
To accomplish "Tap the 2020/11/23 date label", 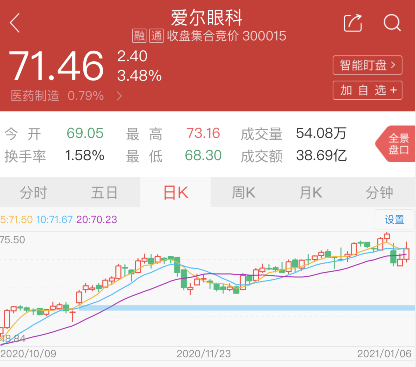I will (x=203, y=354).
